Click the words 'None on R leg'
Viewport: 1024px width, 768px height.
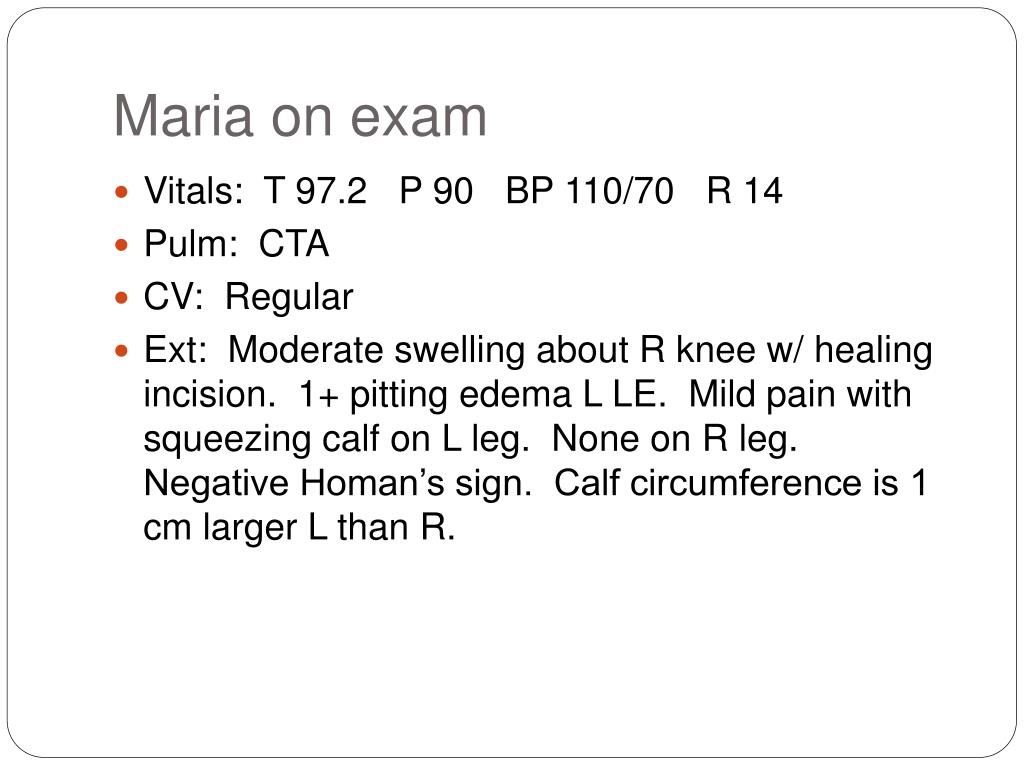(x=674, y=438)
